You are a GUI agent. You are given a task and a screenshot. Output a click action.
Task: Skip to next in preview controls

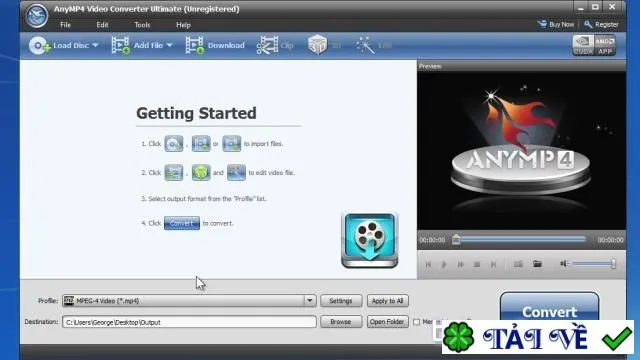click(493, 264)
